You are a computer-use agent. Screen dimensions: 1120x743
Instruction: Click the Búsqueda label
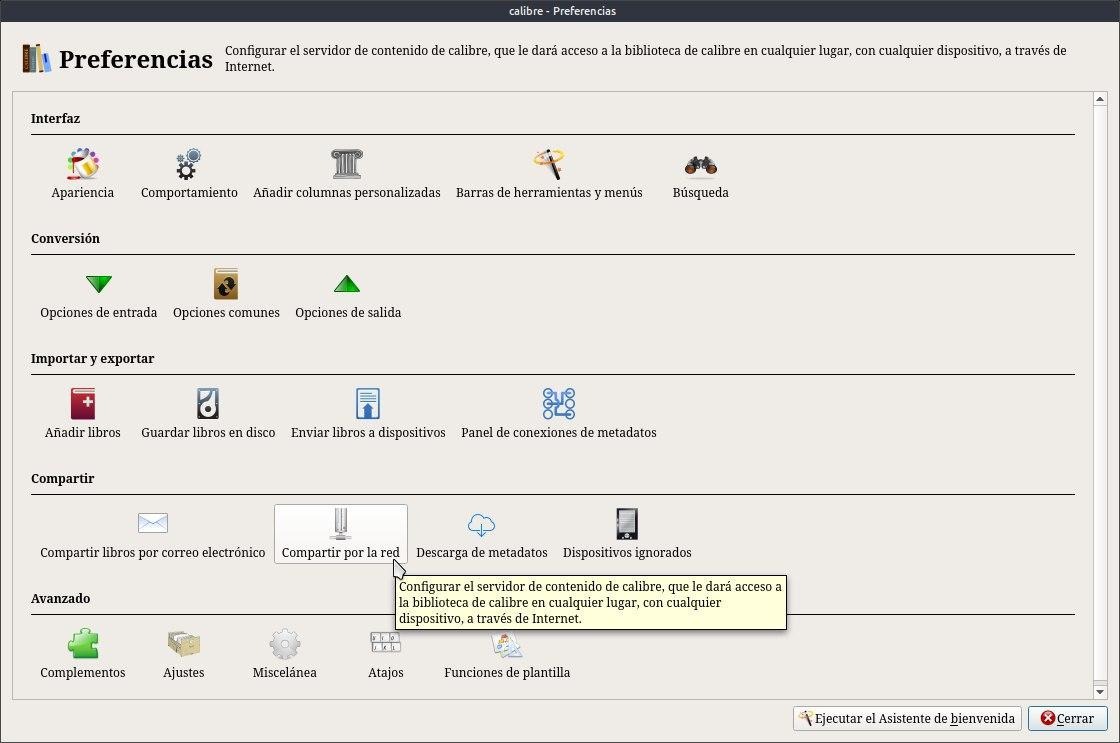click(x=701, y=192)
